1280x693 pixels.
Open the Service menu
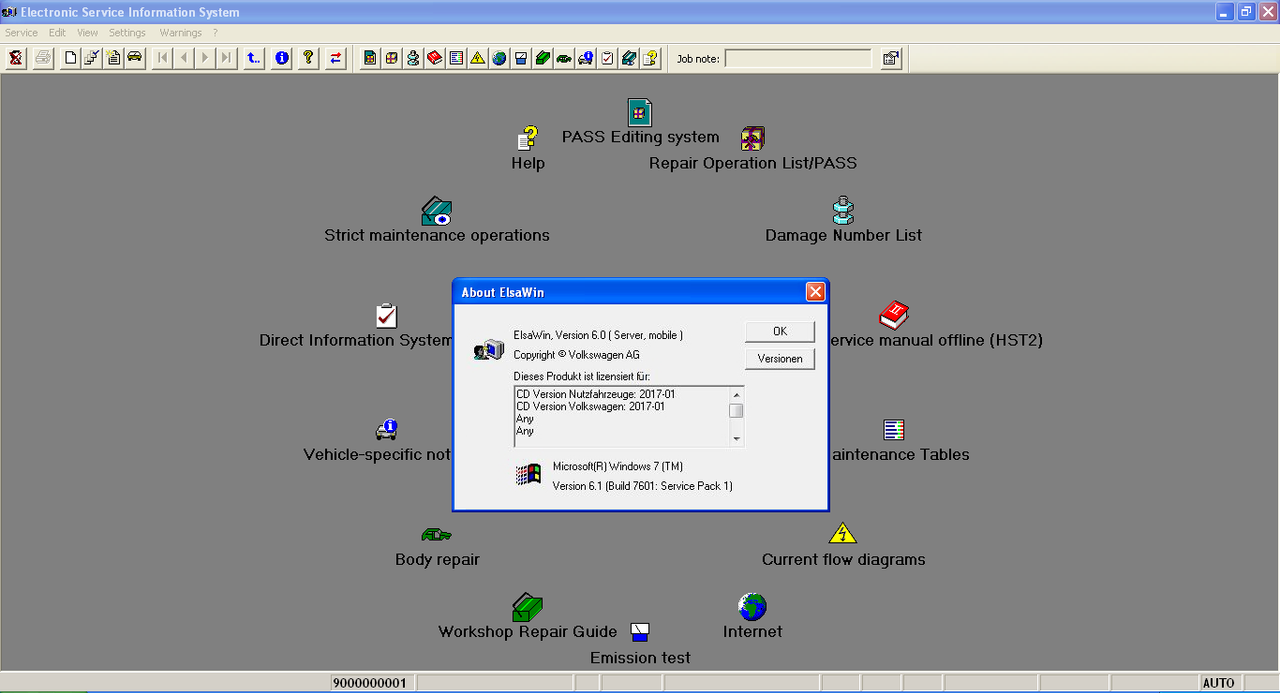point(21,33)
